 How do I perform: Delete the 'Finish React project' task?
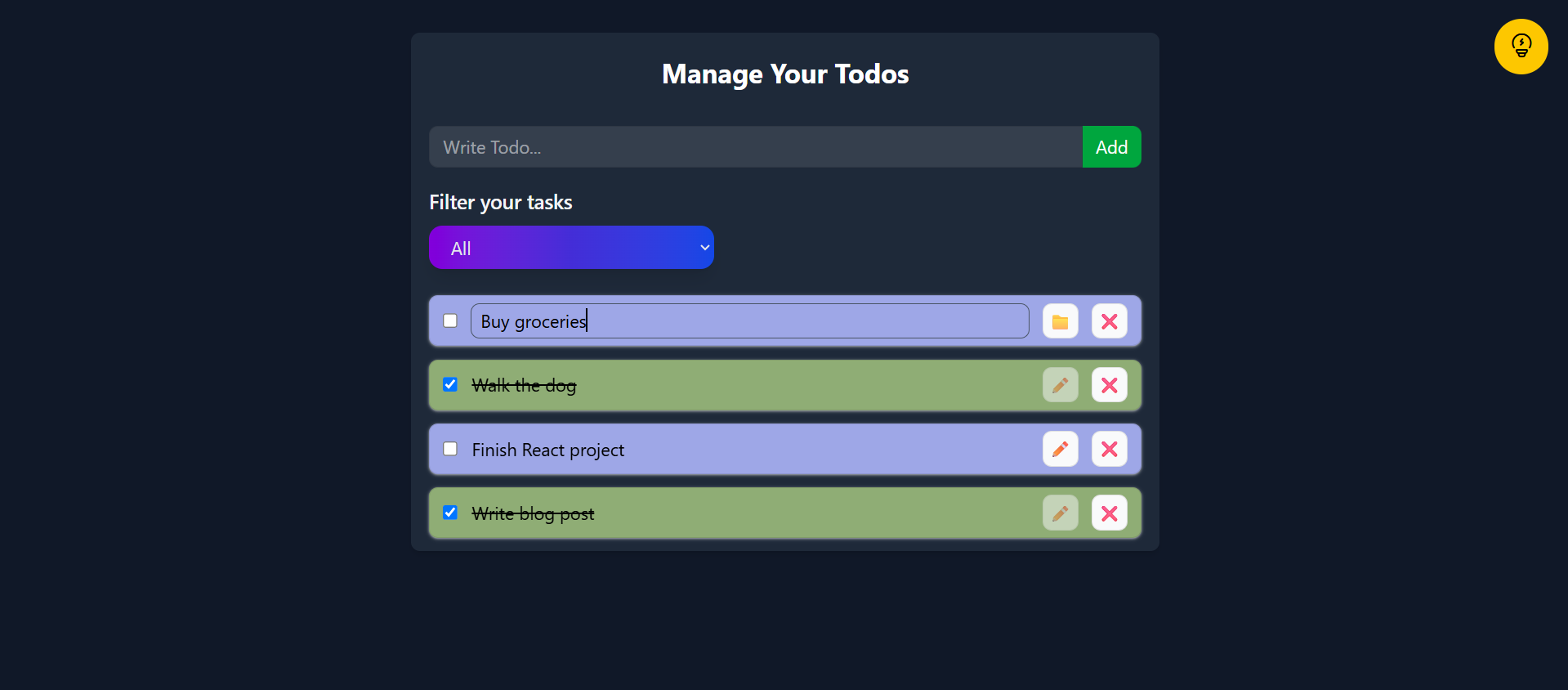[1108, 449]
